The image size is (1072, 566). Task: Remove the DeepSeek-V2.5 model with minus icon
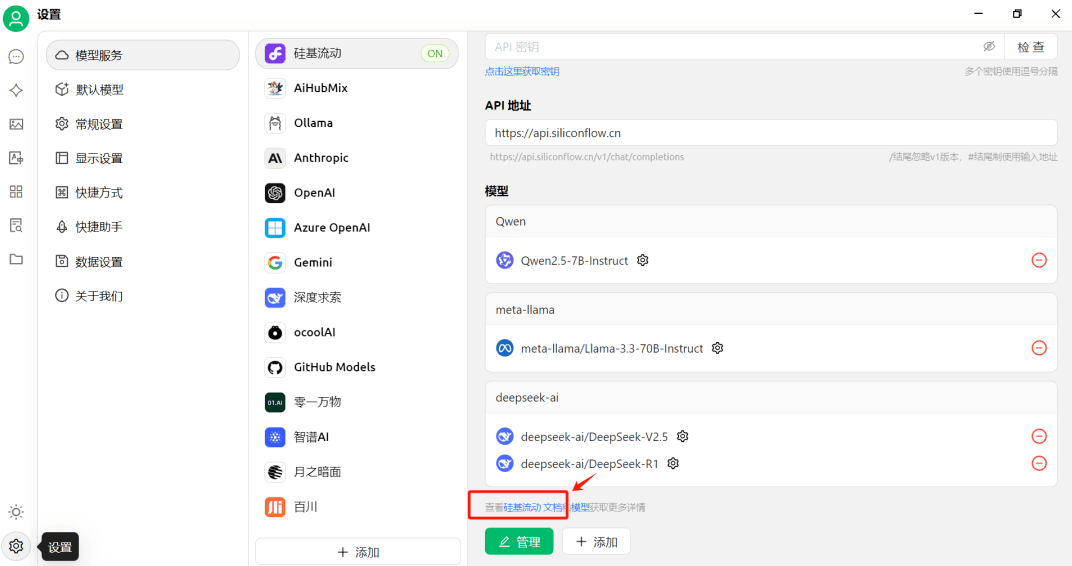click(1039, 436)
